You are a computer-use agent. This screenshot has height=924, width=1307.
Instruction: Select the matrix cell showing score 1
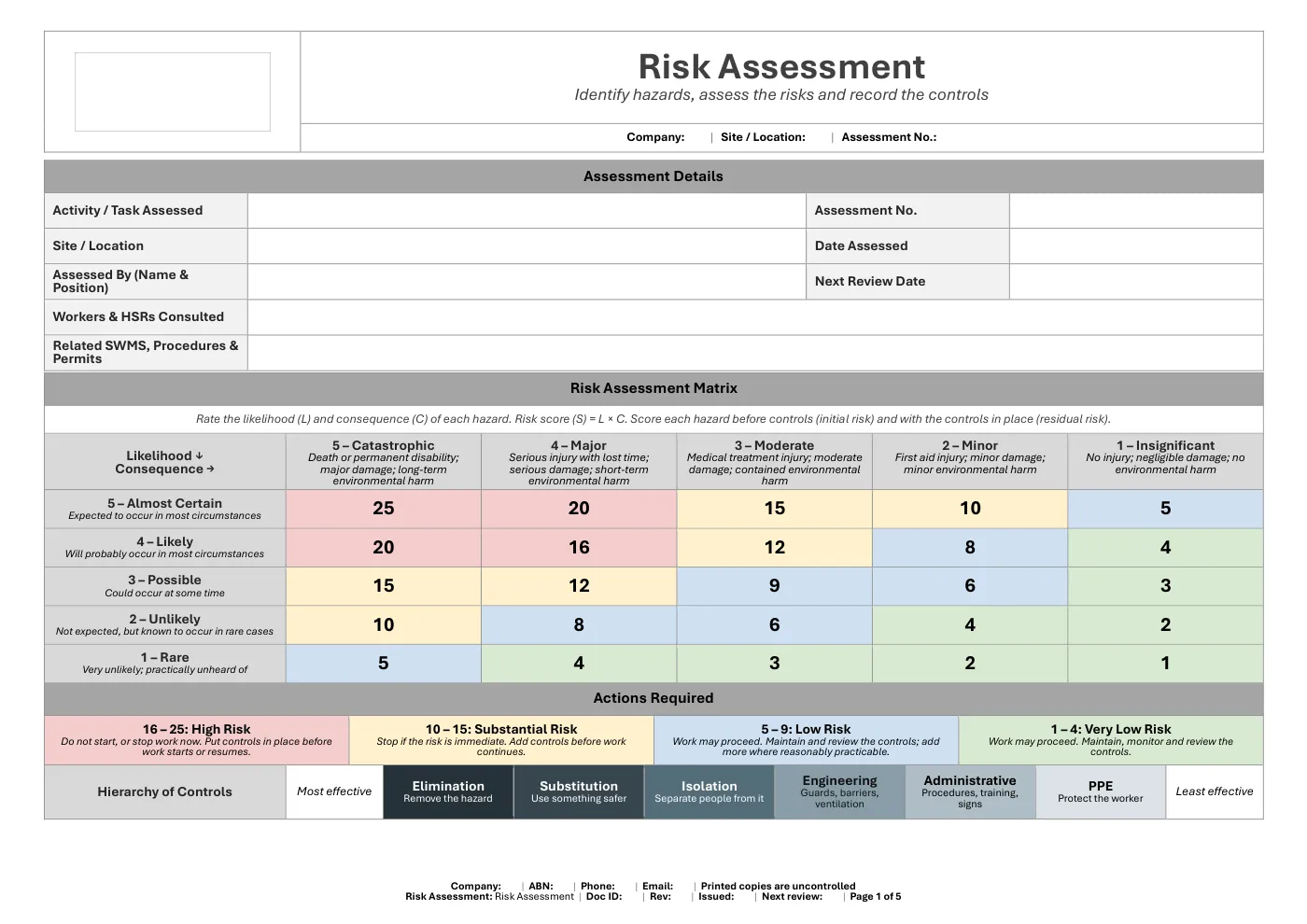[x=1165, y=664]
